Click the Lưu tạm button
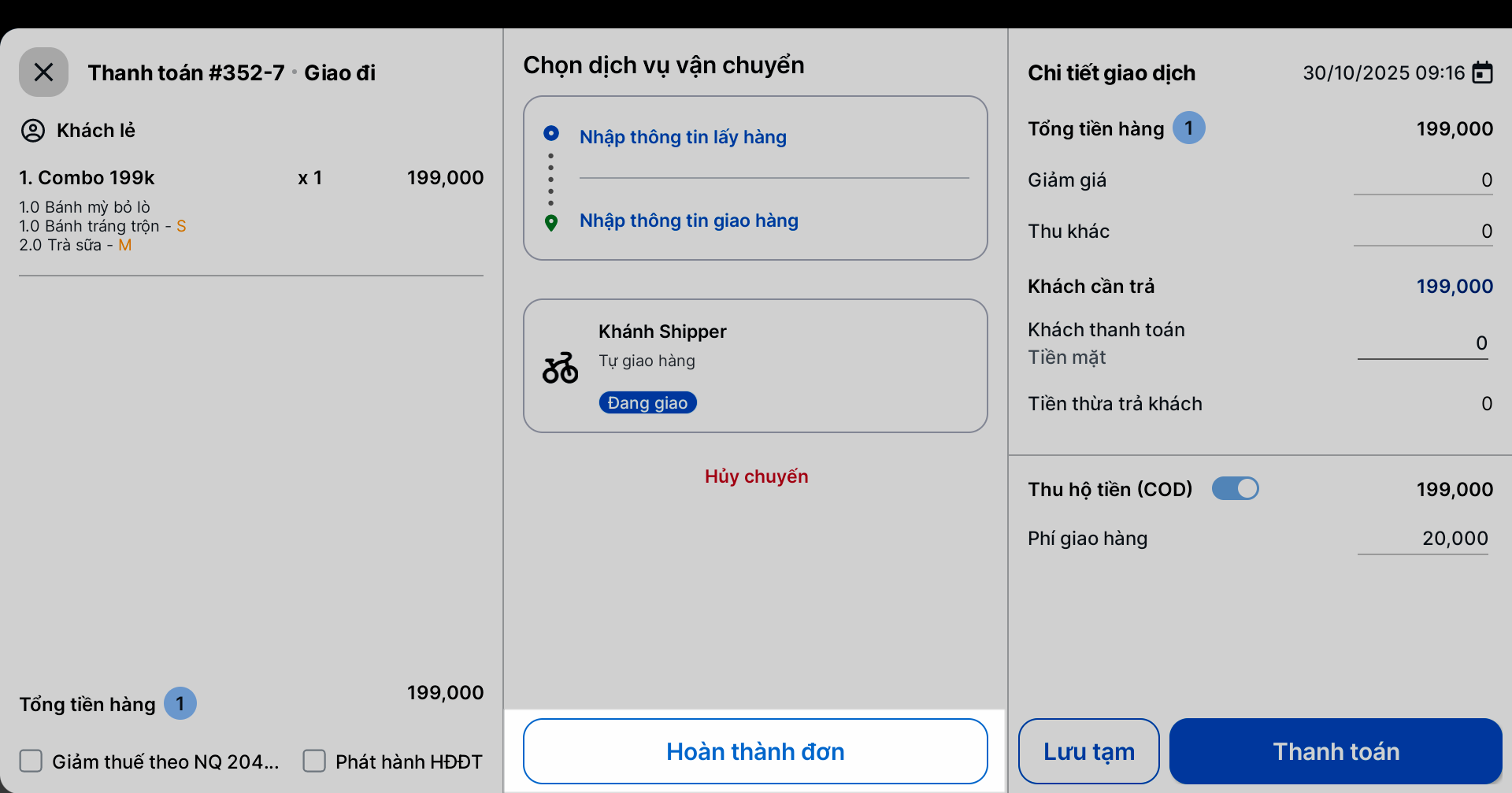 (1088, 751)
